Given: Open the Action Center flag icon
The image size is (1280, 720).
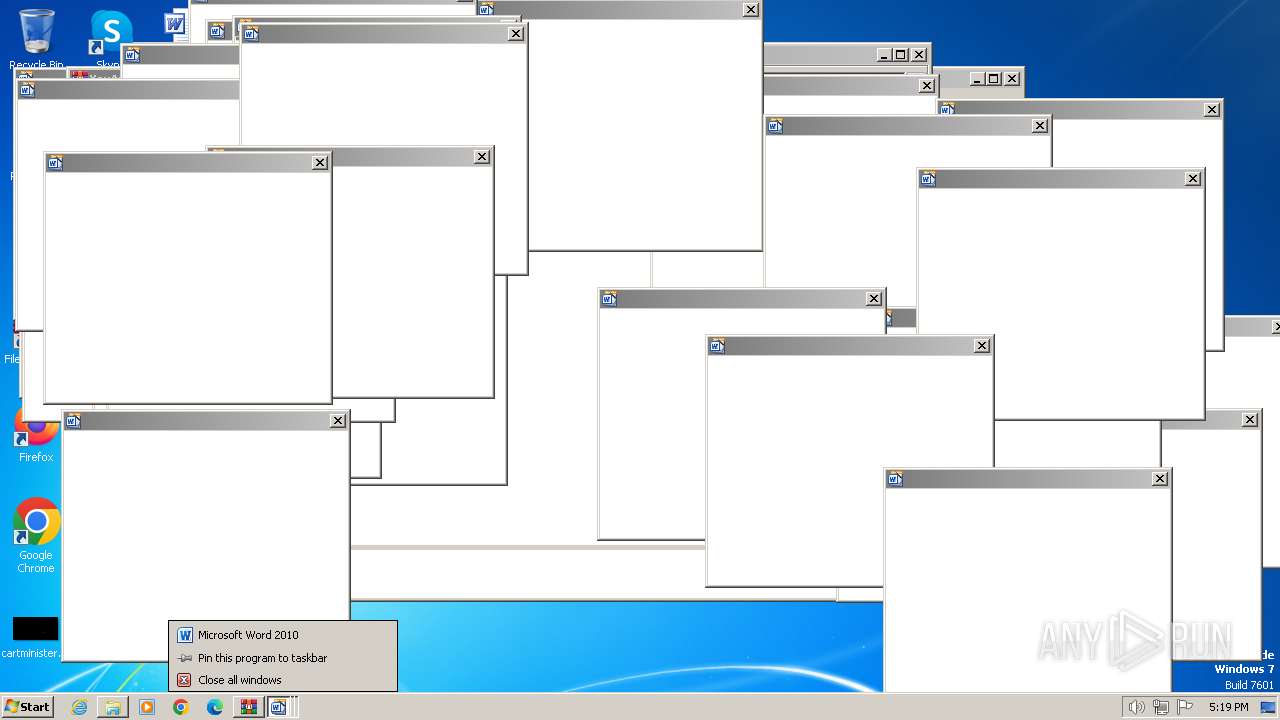Looking at the screenshot, I should [x=1186, y=707].
